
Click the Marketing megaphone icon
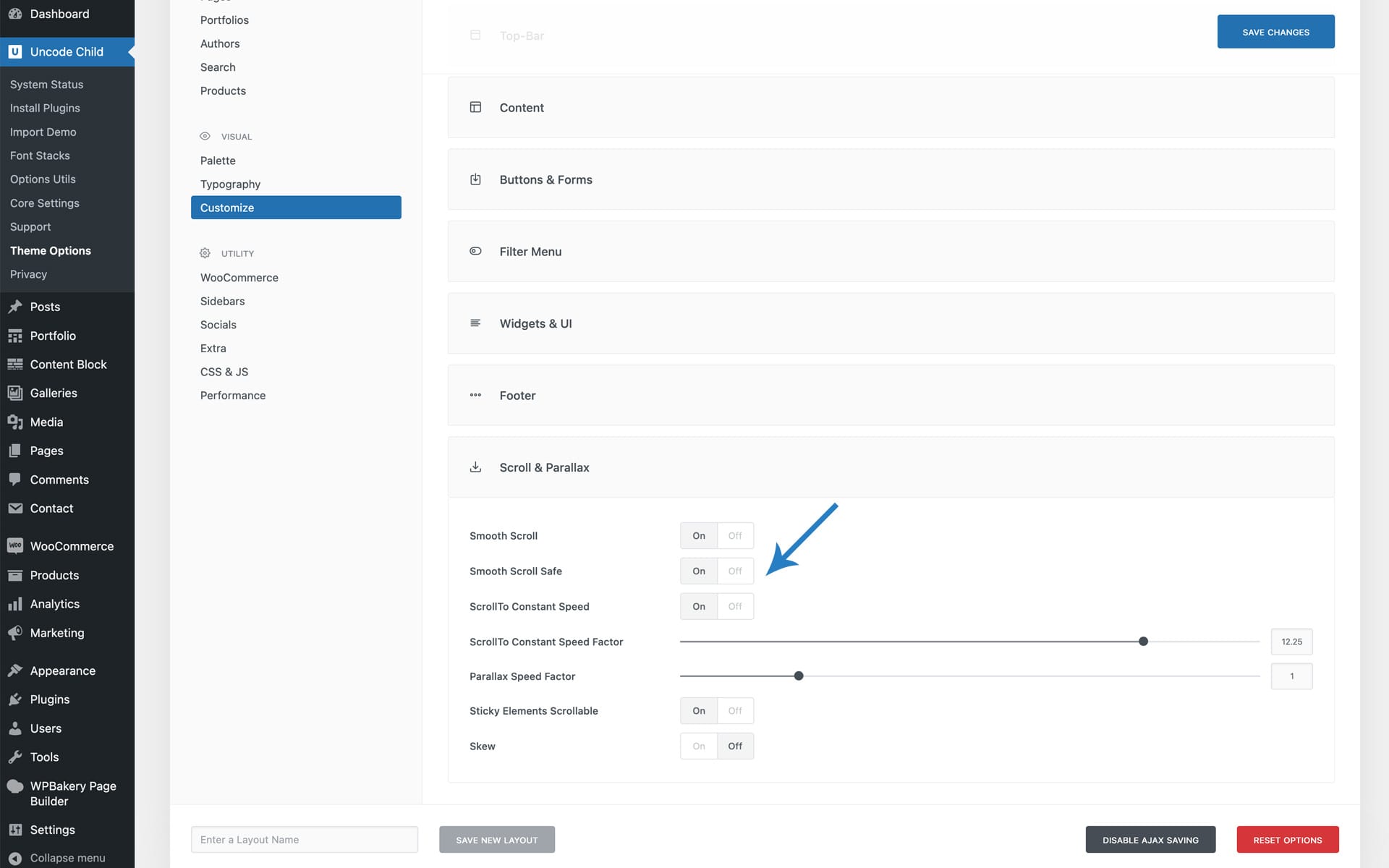pos(15,633)
